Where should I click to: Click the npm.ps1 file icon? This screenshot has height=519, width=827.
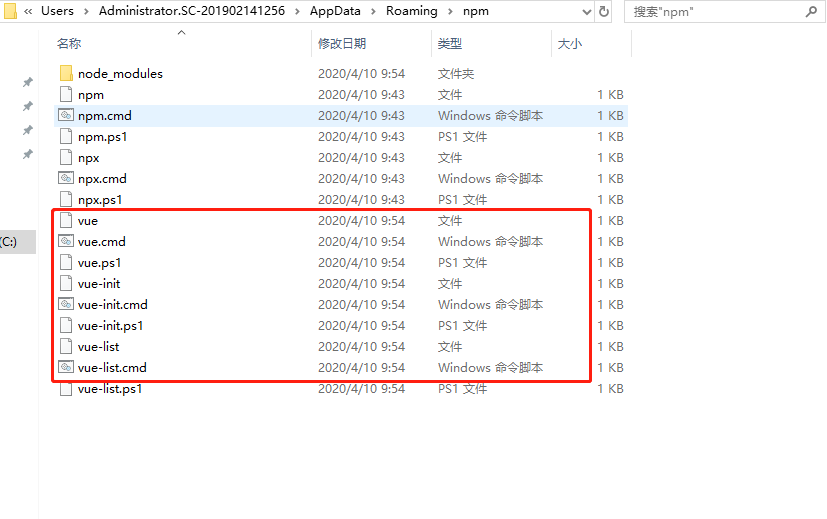[66, 137]
